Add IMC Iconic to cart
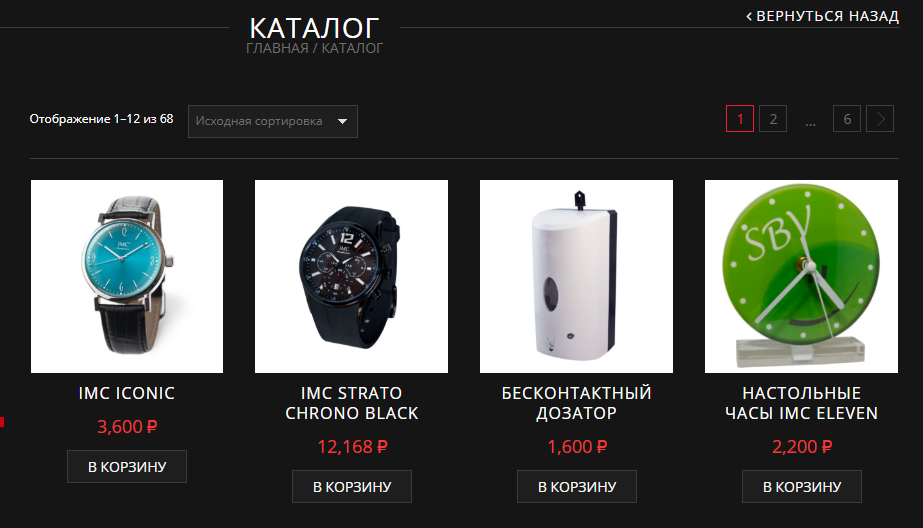The image size is (923, 528). coord(127,467)
